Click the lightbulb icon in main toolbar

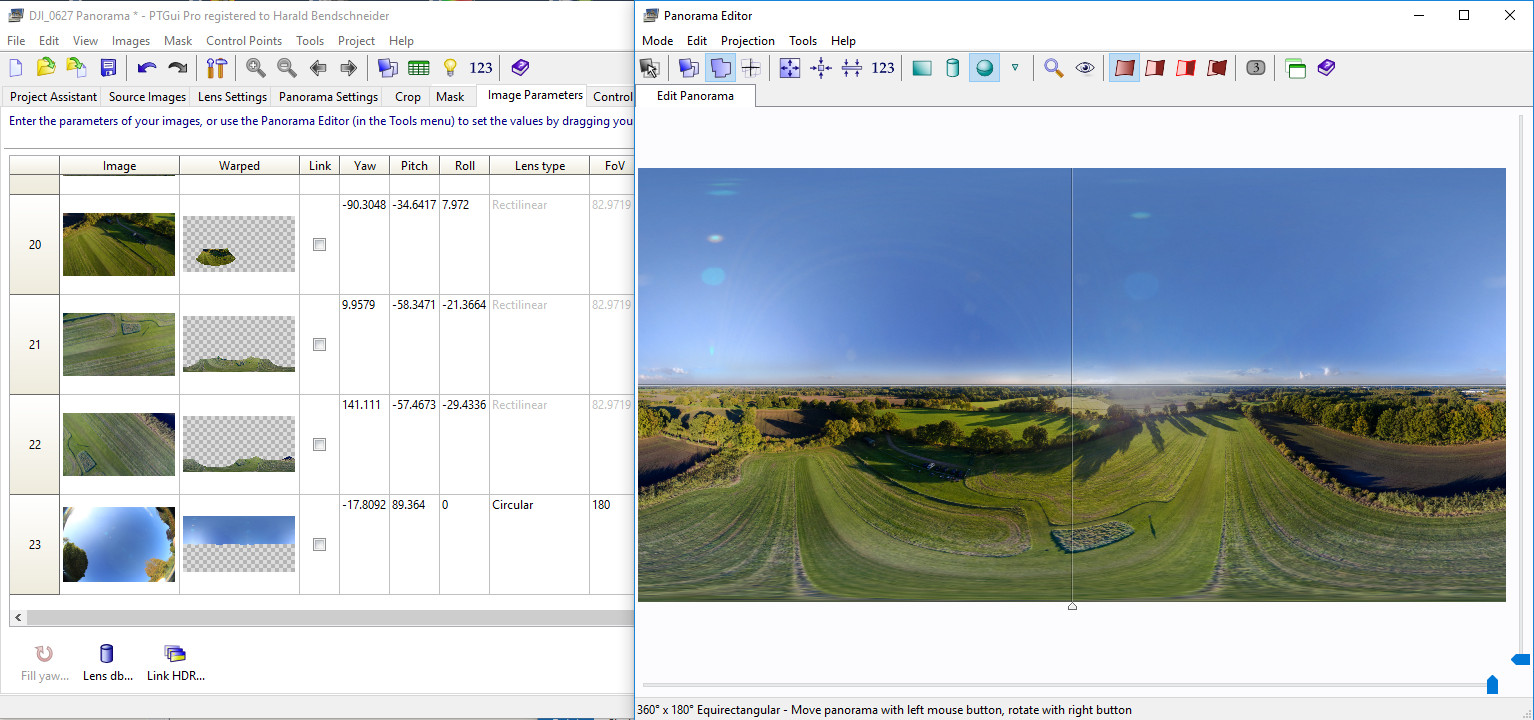click(450, 68)
